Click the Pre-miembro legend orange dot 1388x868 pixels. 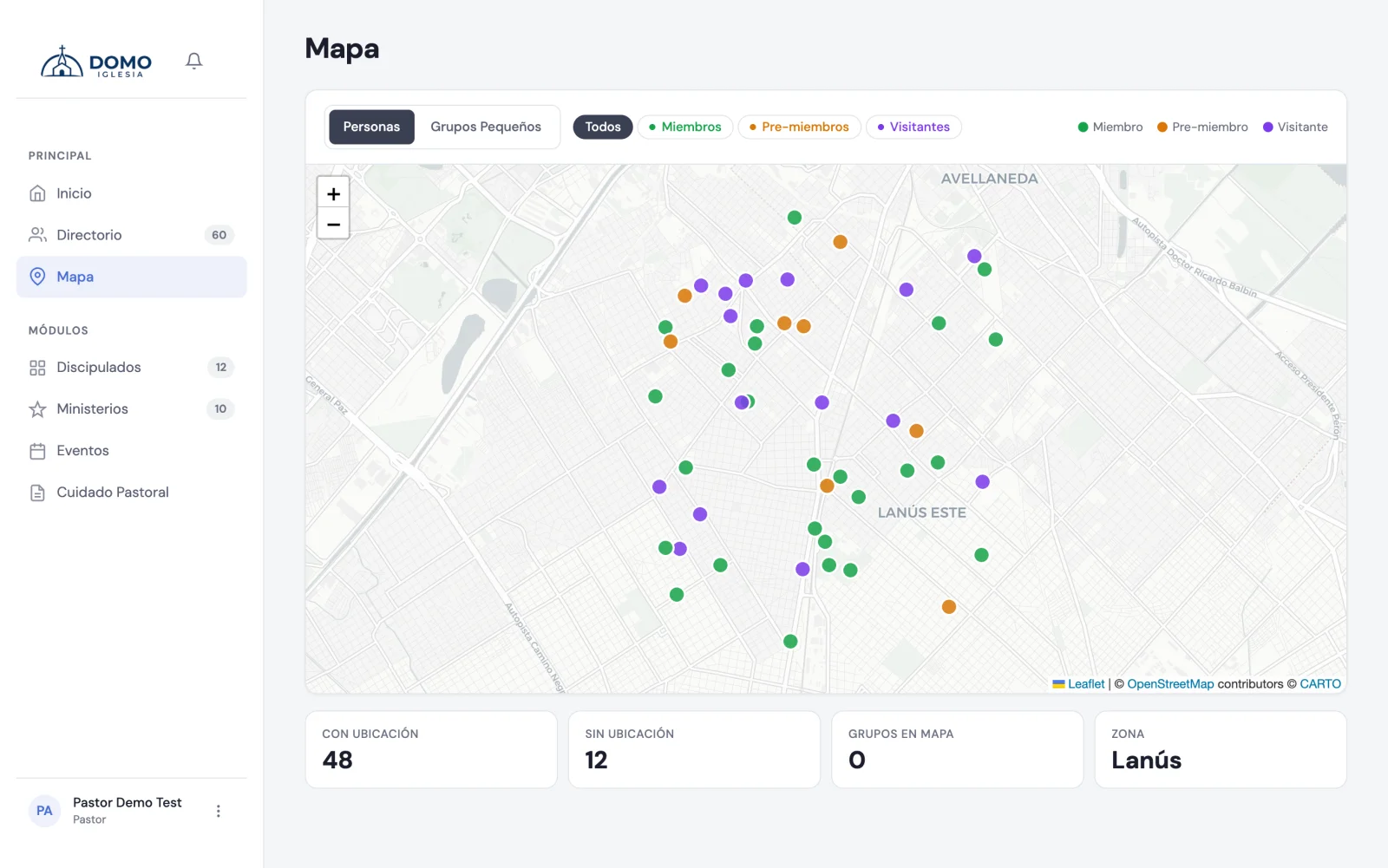[1162, 127]
